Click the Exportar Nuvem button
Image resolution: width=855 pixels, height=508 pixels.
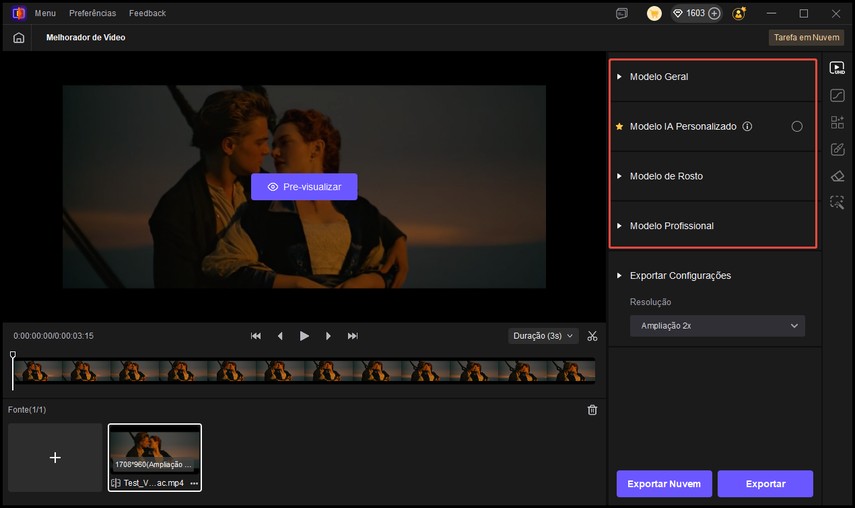664,484
